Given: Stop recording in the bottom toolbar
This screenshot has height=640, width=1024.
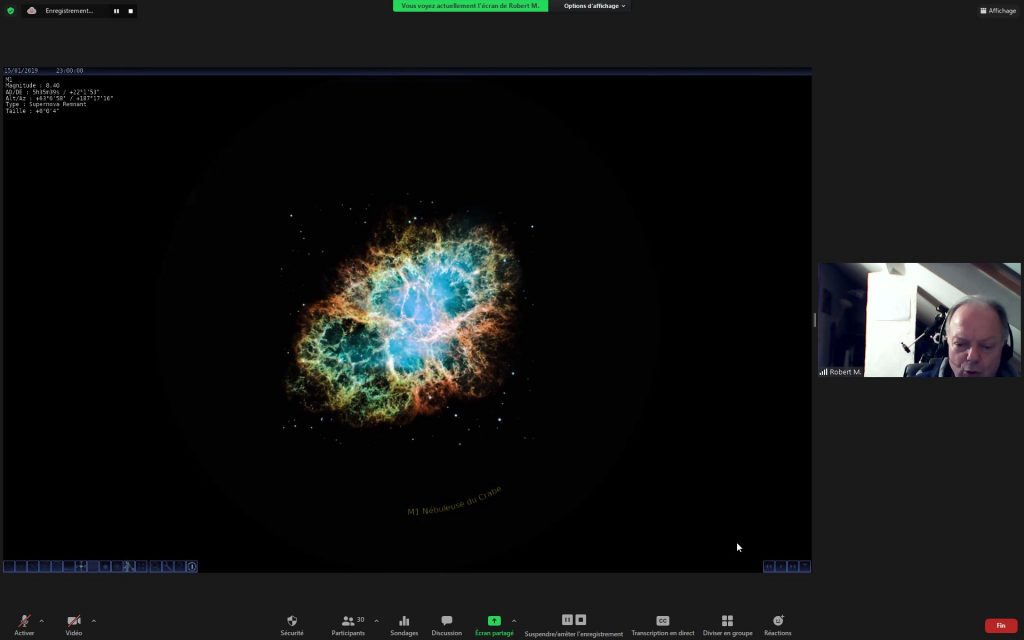Looking at the screenshot, I should pyautogui.click(x=581, y=620).
